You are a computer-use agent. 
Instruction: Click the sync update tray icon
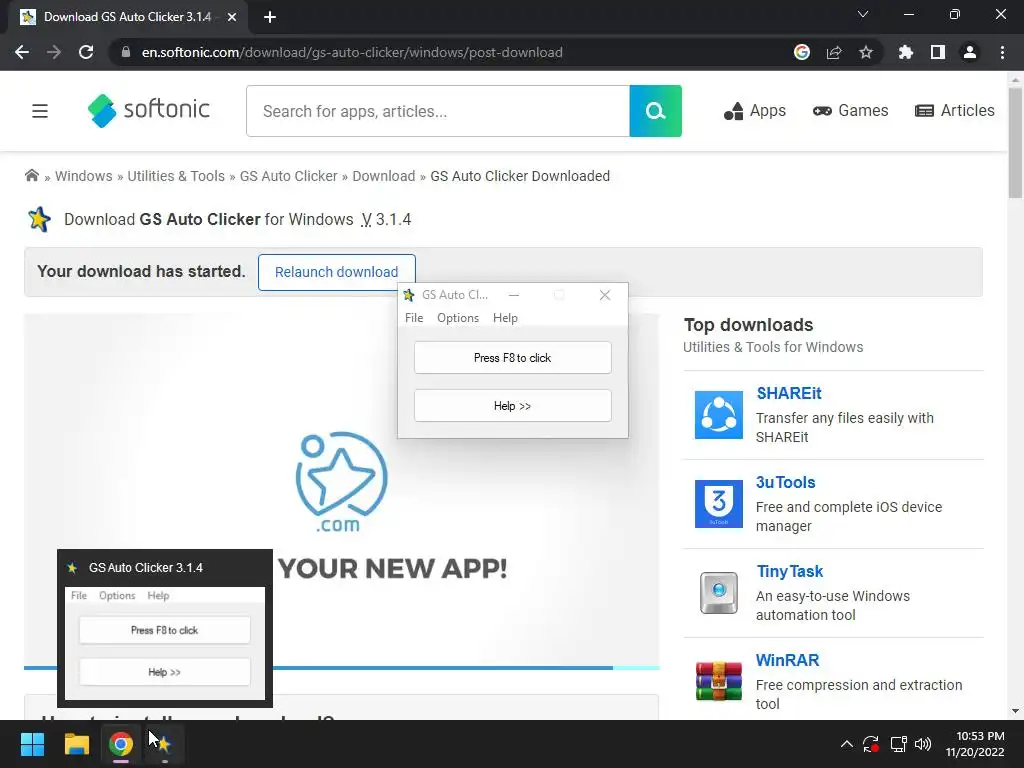[871, 744]
